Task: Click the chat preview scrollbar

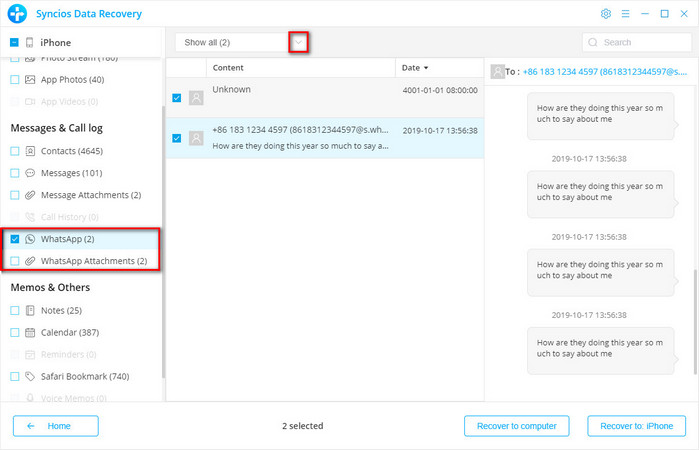Action: tap(695, 321)
